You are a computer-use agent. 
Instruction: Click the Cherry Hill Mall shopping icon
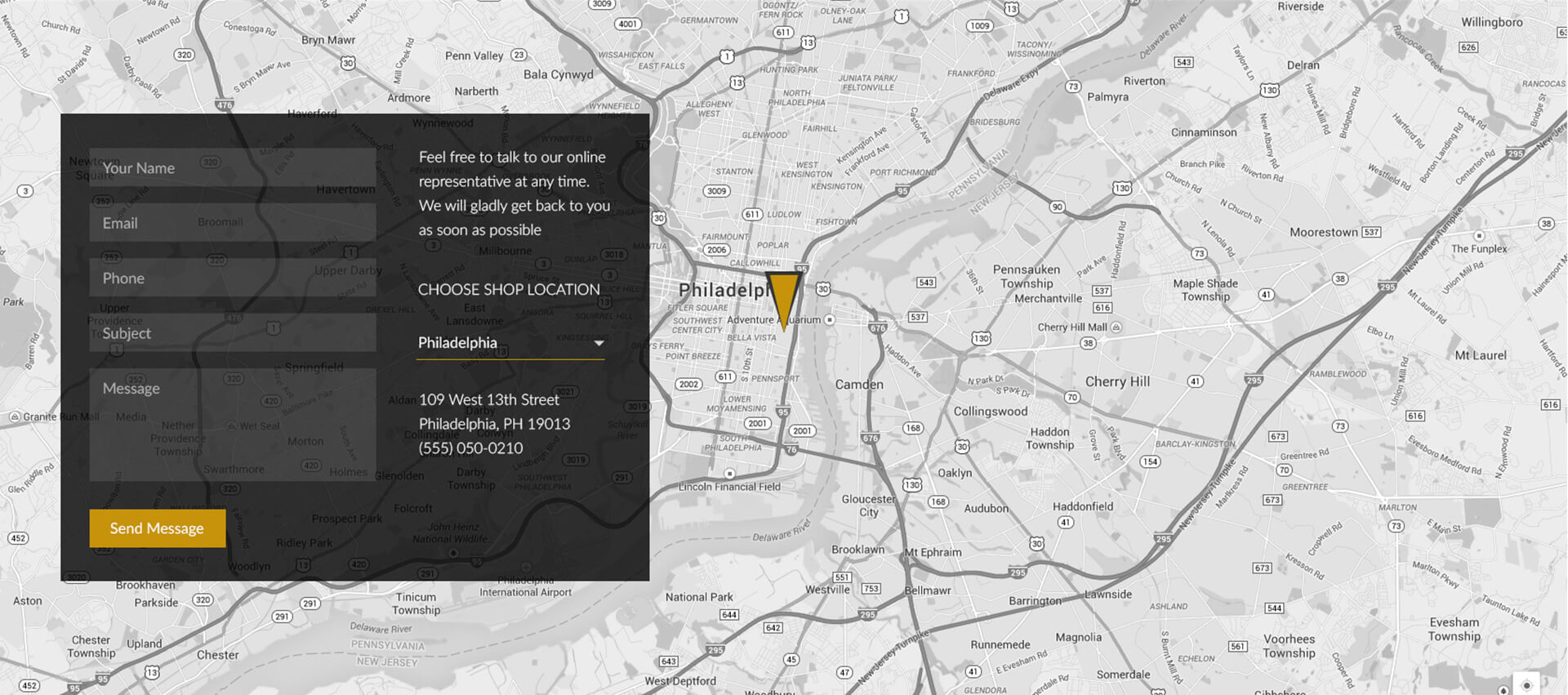tap(1116, 327)
